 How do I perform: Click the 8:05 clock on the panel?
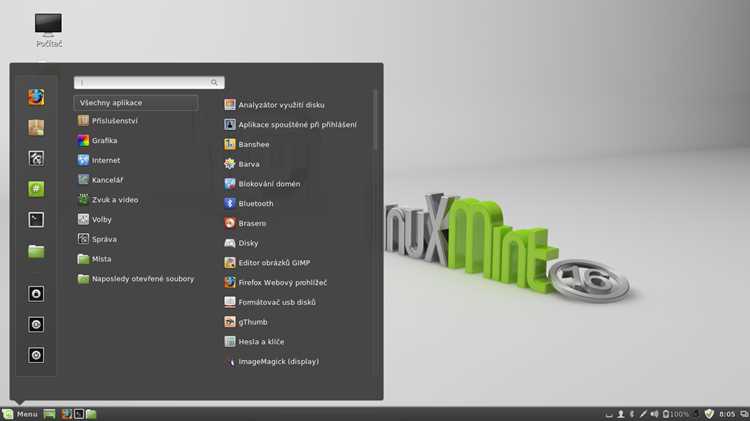(727, 414)
